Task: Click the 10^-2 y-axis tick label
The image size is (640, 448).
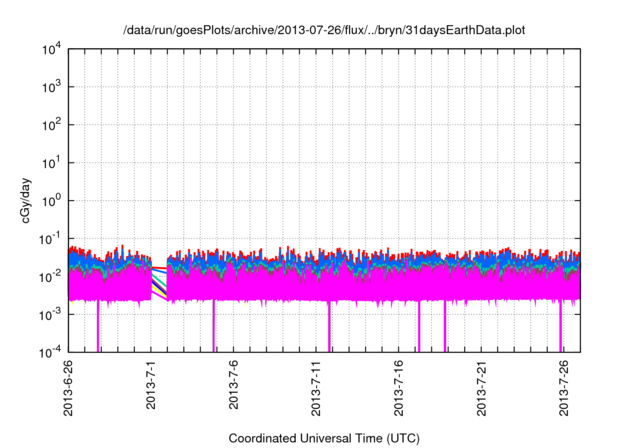Action: pyautogui.click(x=50, y=277)
